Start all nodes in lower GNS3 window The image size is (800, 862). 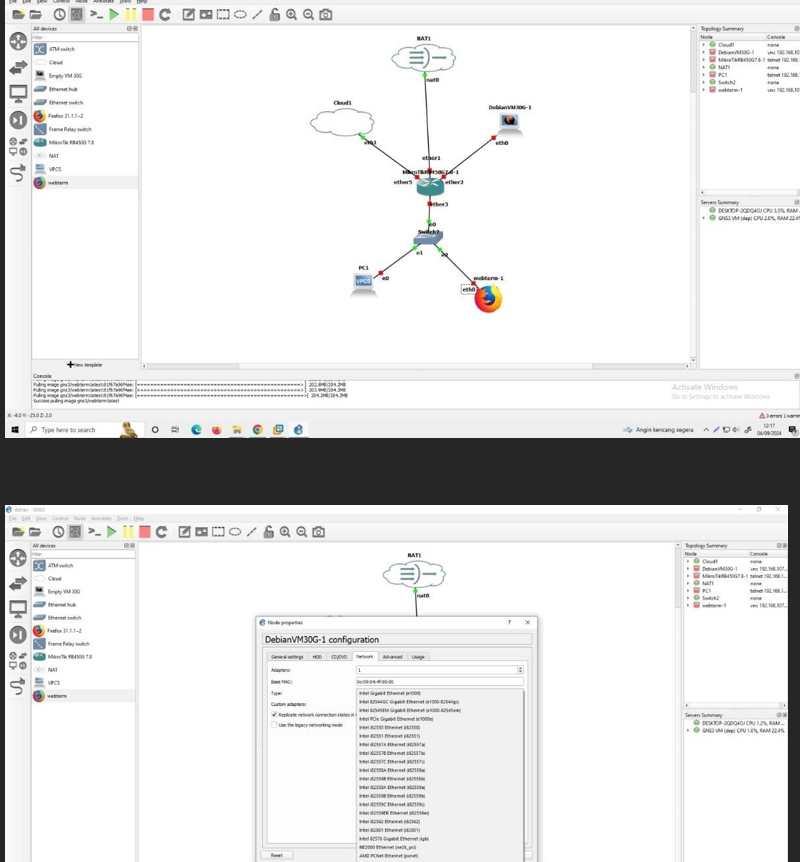coord(112,532)
